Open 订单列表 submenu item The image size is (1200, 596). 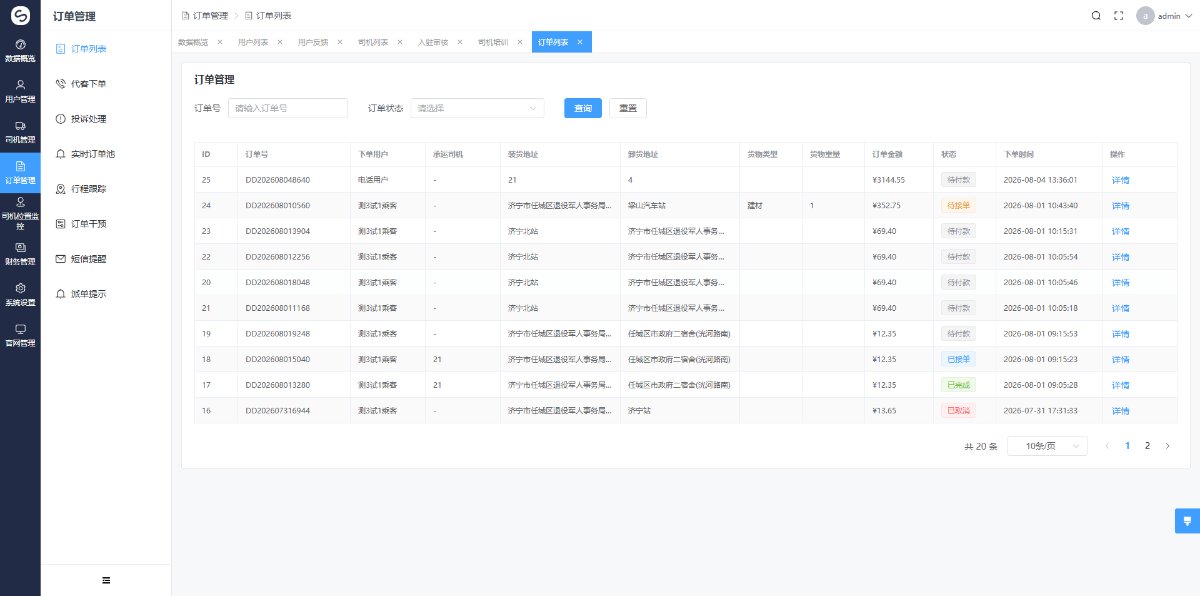[106, 48]
